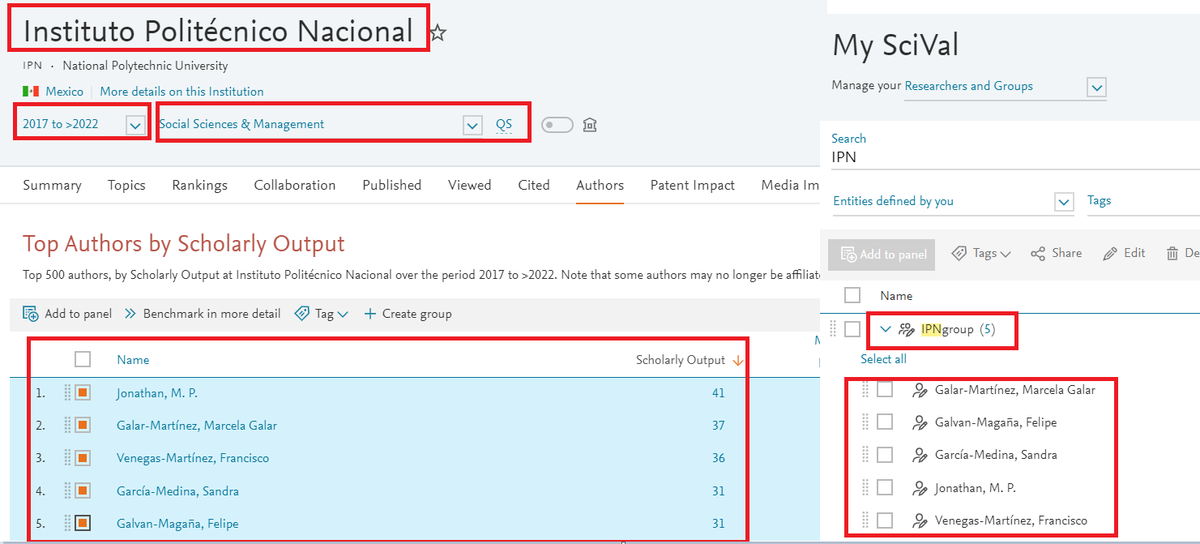
Task: Click researcher icon beside Jonathan, M. P. in IPNgroup
Action: point(920,488)
